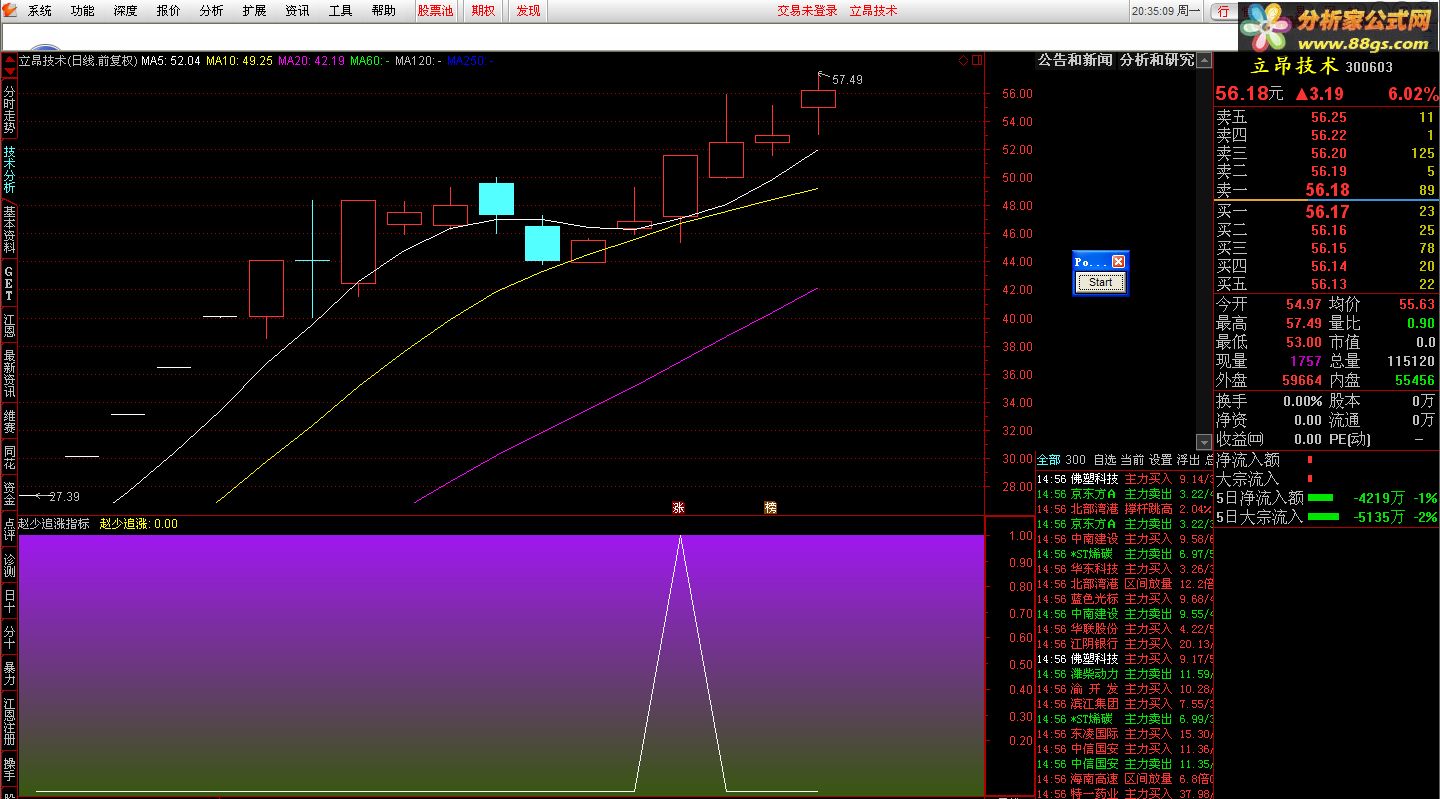This screenshot has height=799, width=1440.
Task: Open the 最新资讯 side tab
Action: click(9, 374)
